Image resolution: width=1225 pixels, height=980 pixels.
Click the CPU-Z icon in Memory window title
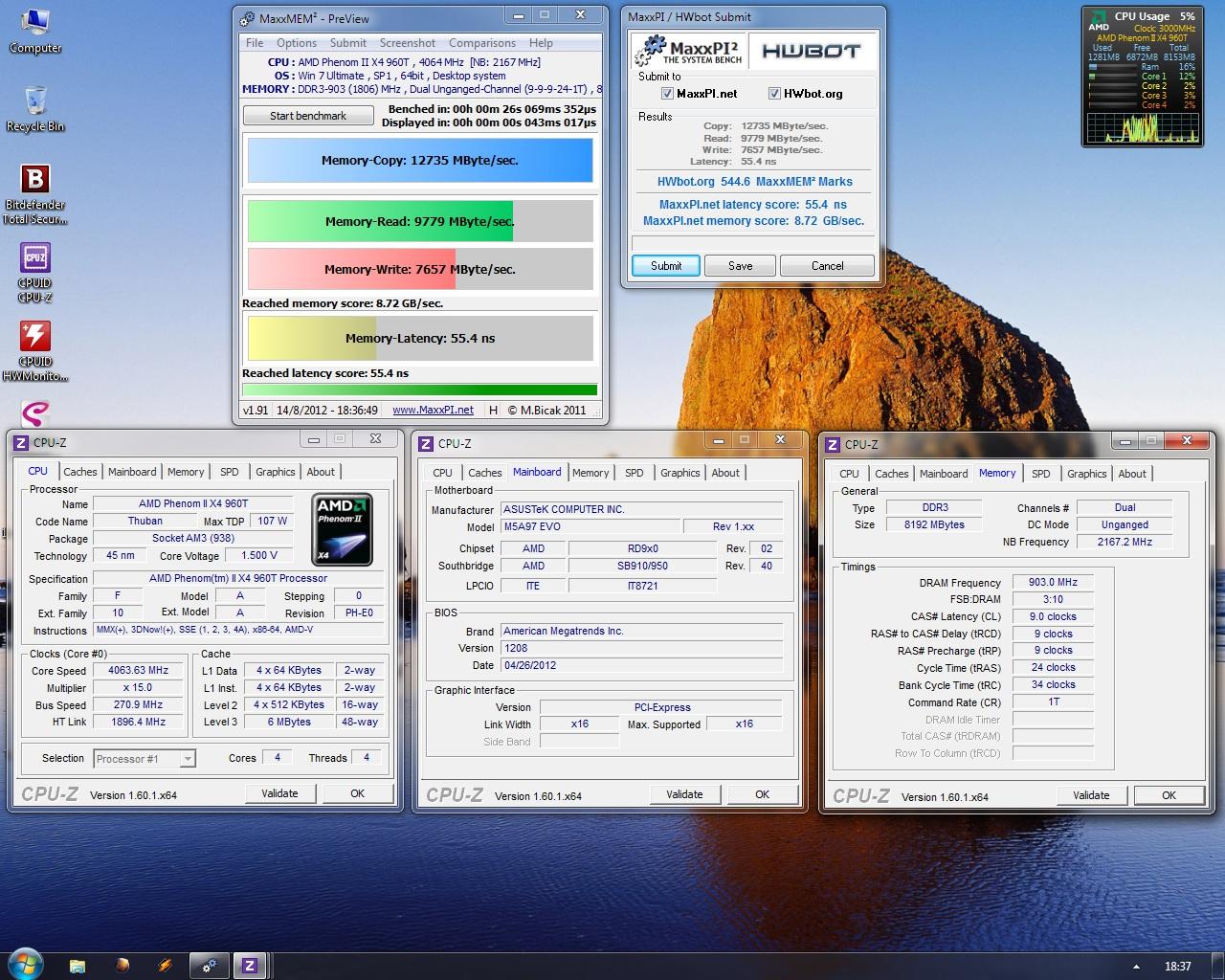click(x=833, y=444)
